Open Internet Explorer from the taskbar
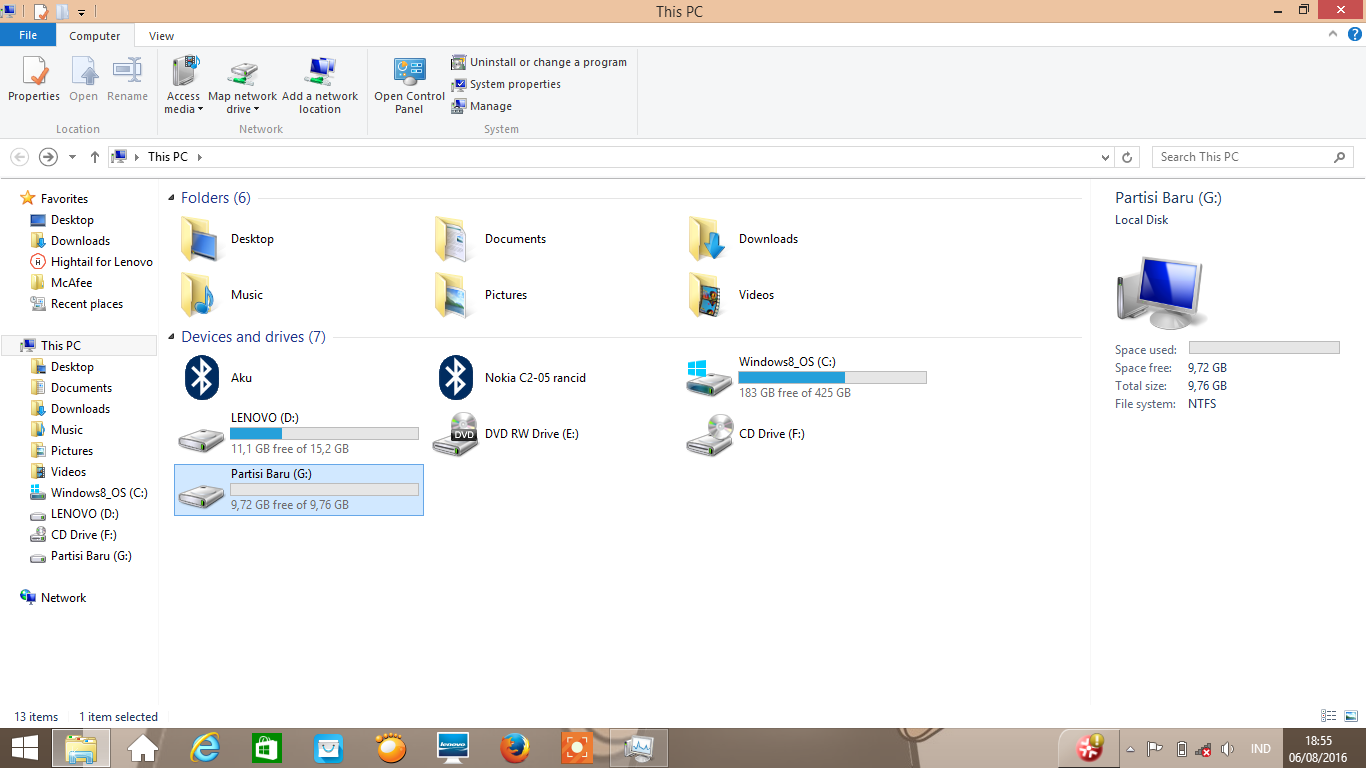The image size is (1366, 768). (x=205, y=747)
